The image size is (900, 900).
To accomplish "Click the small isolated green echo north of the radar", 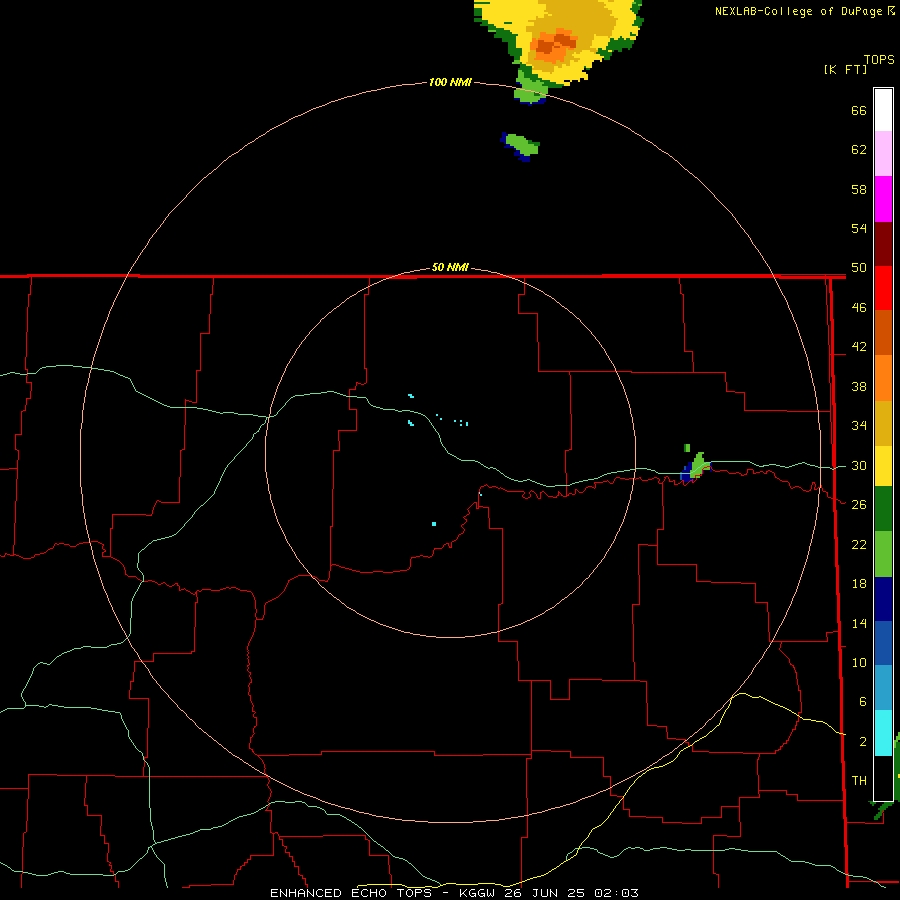I will [x=520, y=146].
